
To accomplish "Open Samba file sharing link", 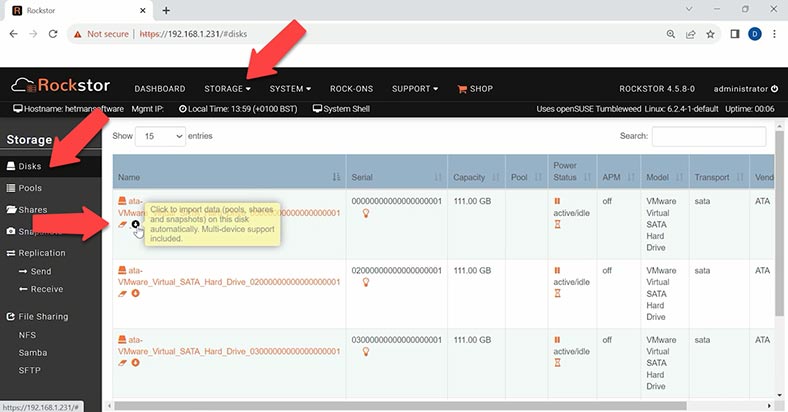I will click(33, 353).
